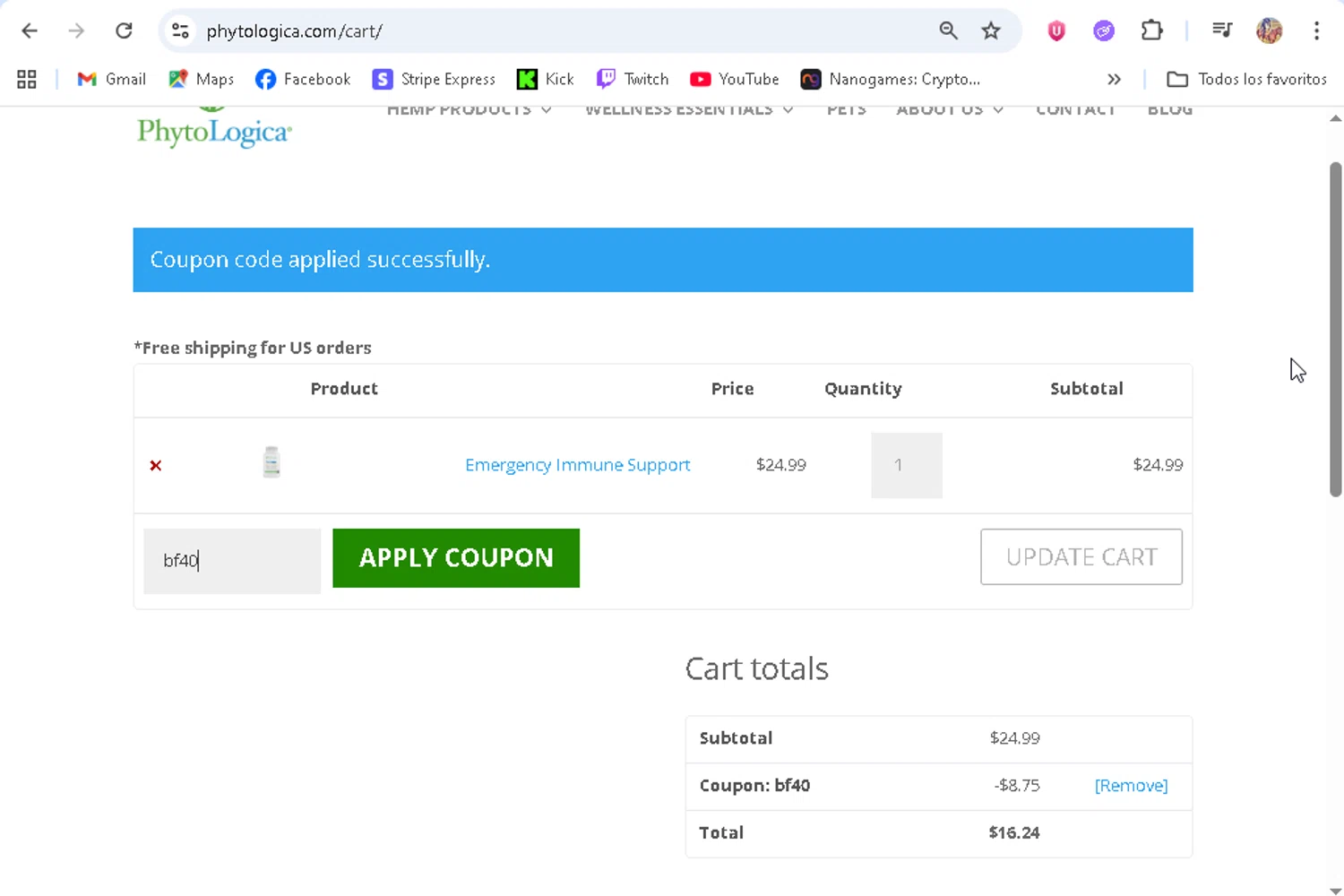1344x896 pixels.
Task: Open the Chrome three-dot menu
Action: (x=1316, y=31)
